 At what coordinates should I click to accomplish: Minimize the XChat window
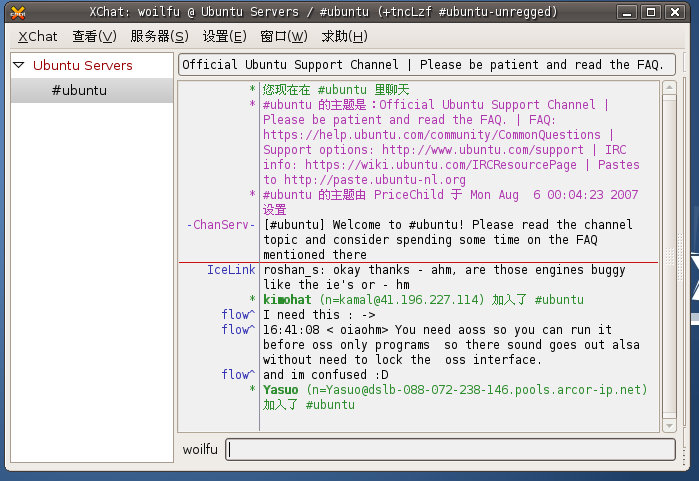tap(627, 13)
